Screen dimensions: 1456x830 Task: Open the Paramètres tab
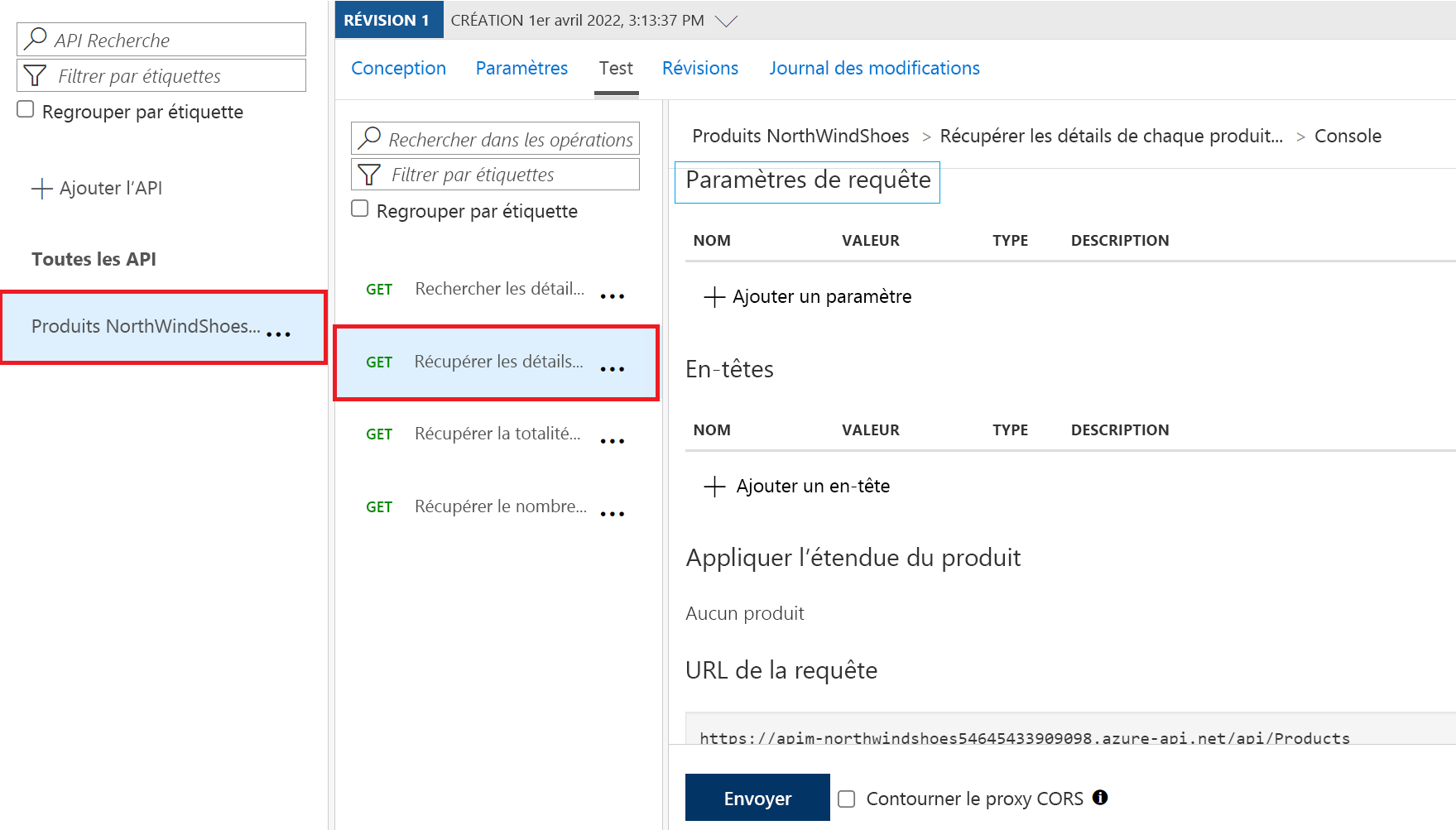coord(521,68)
